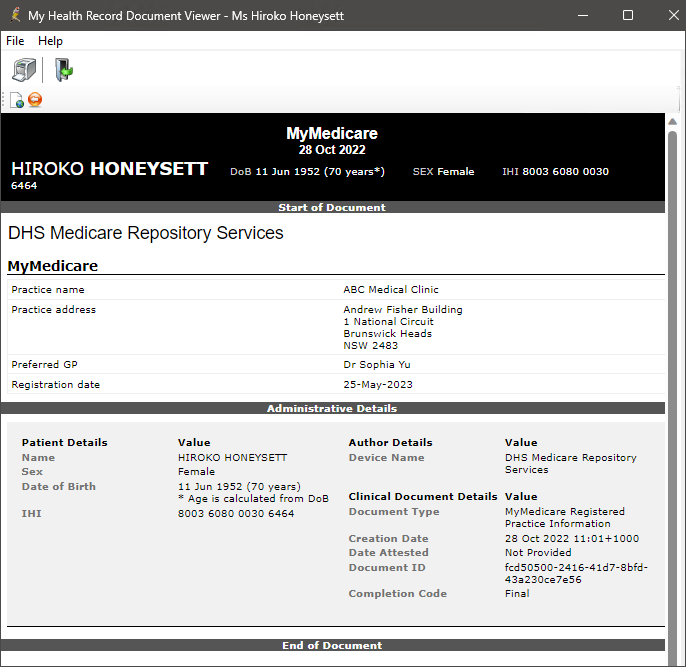
Task: Click the Start of Document bar
Action: tap(332, 207)
